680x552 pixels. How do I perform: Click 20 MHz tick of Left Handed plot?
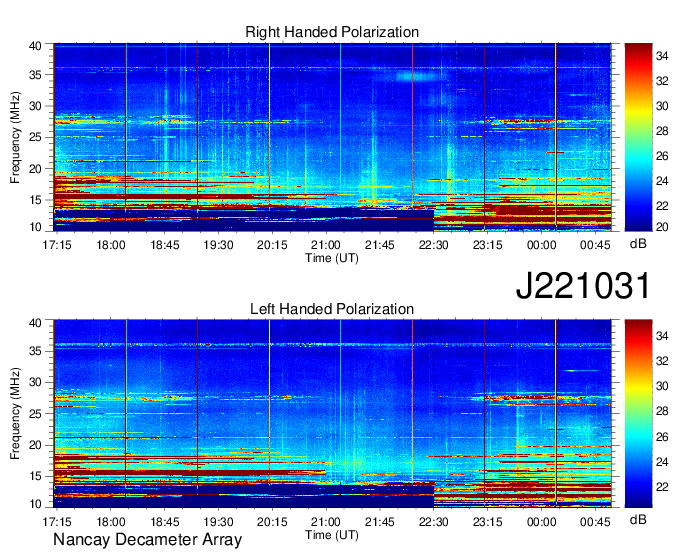click(x=35, y=445)
